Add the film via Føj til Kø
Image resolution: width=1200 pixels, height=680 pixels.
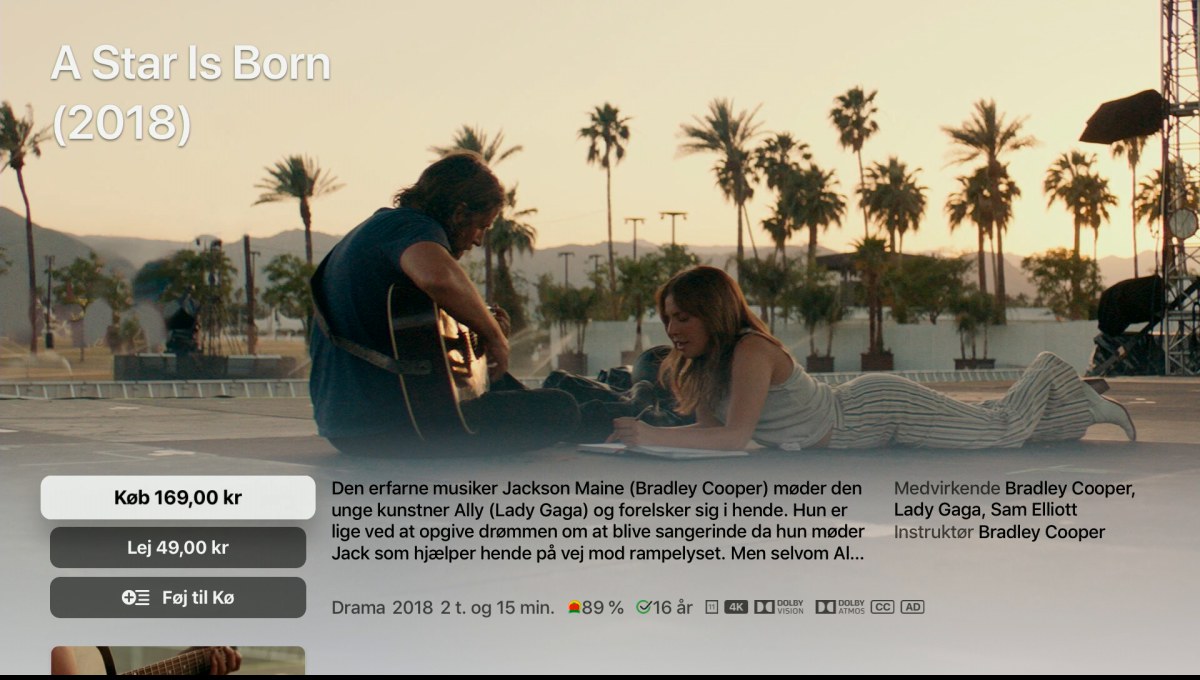[x=178, y=598]
